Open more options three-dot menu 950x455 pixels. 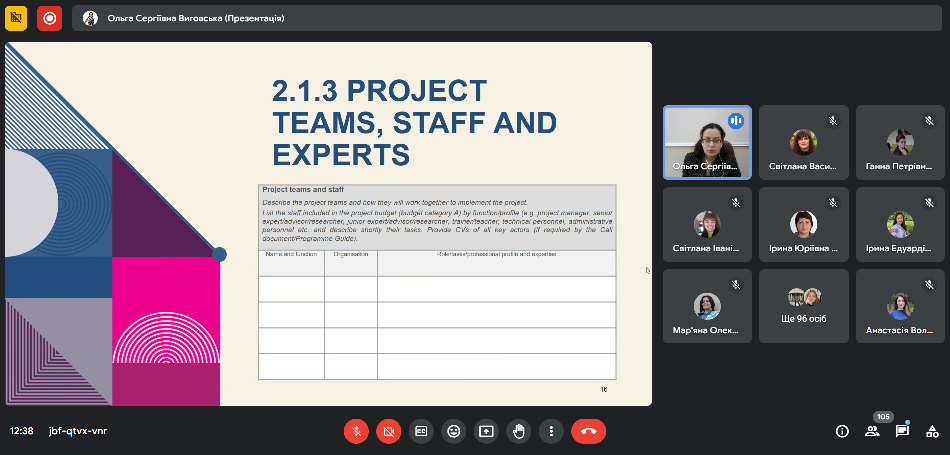[x=551, y=431]
